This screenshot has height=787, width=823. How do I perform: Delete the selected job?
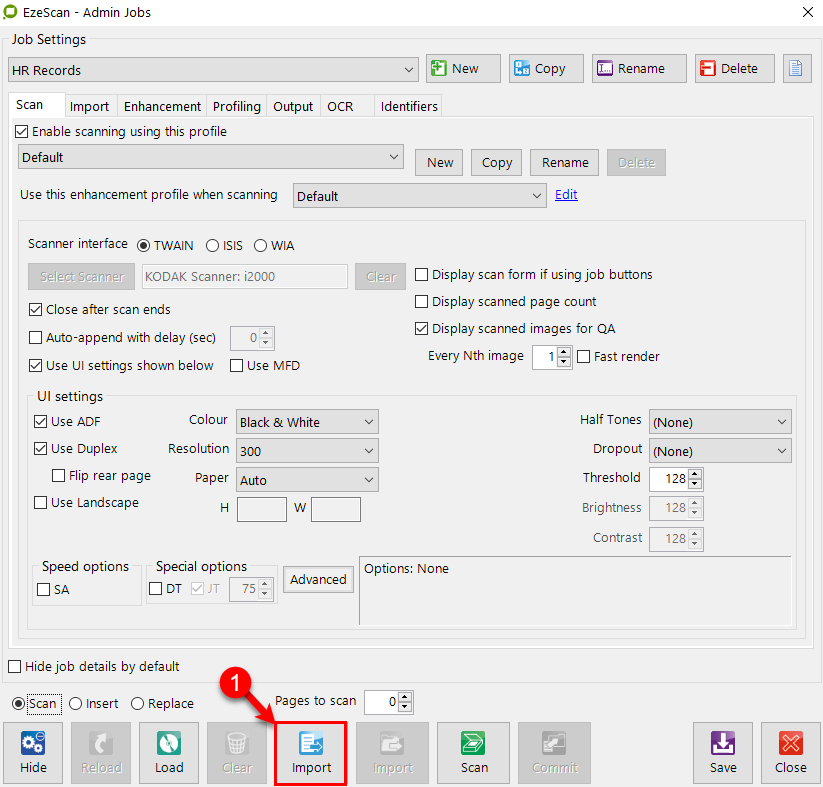coord(735,69)
